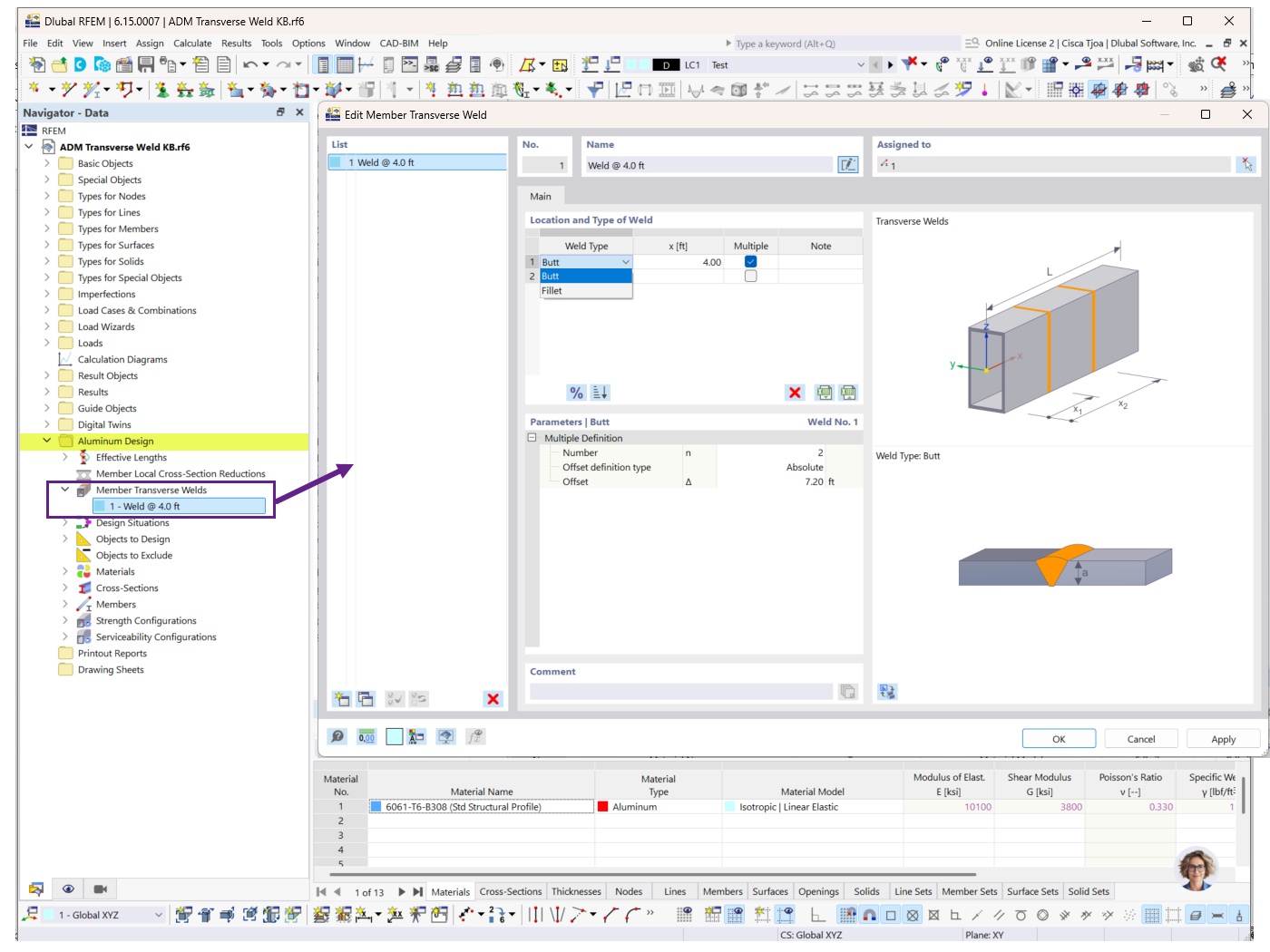Screen dimensions: 1270x952
Task: Click the remove assignment icon in Assigned to
Action: coord(1247,165)
